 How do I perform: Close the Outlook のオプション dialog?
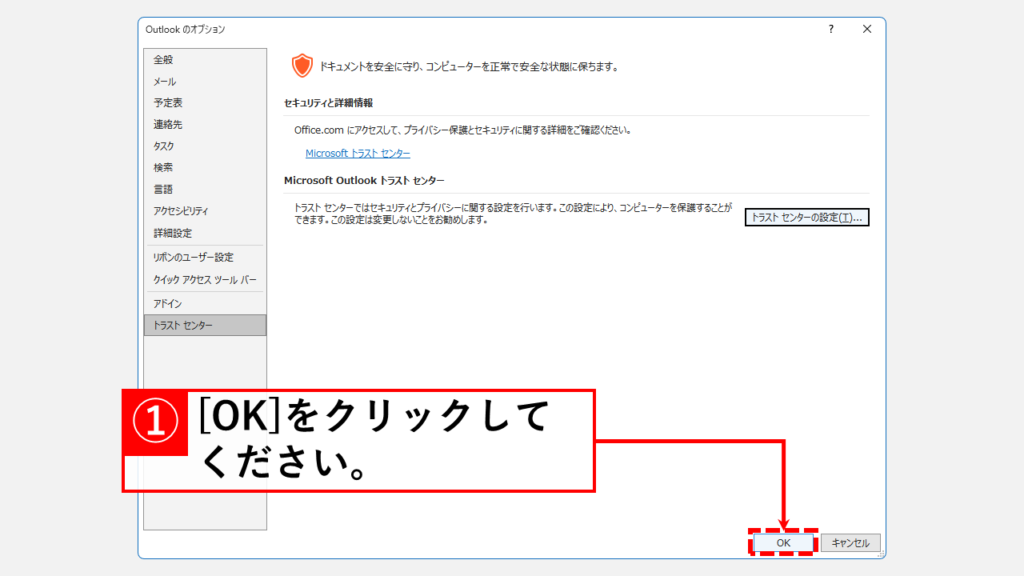[867, 29]
